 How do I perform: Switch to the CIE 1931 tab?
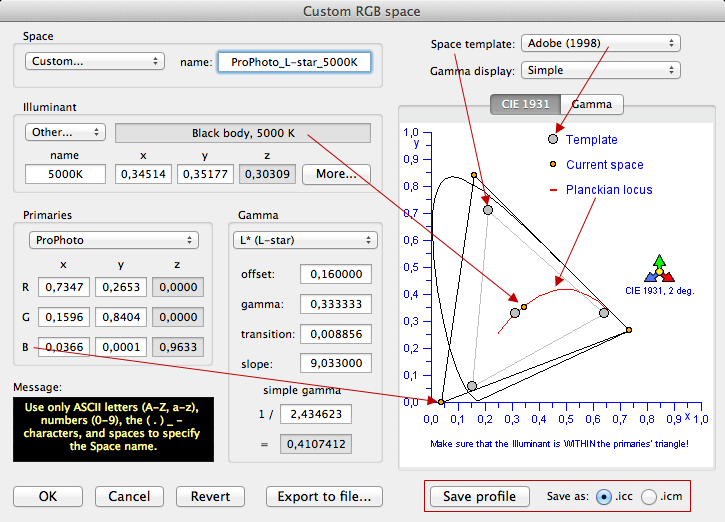point(524,104)
